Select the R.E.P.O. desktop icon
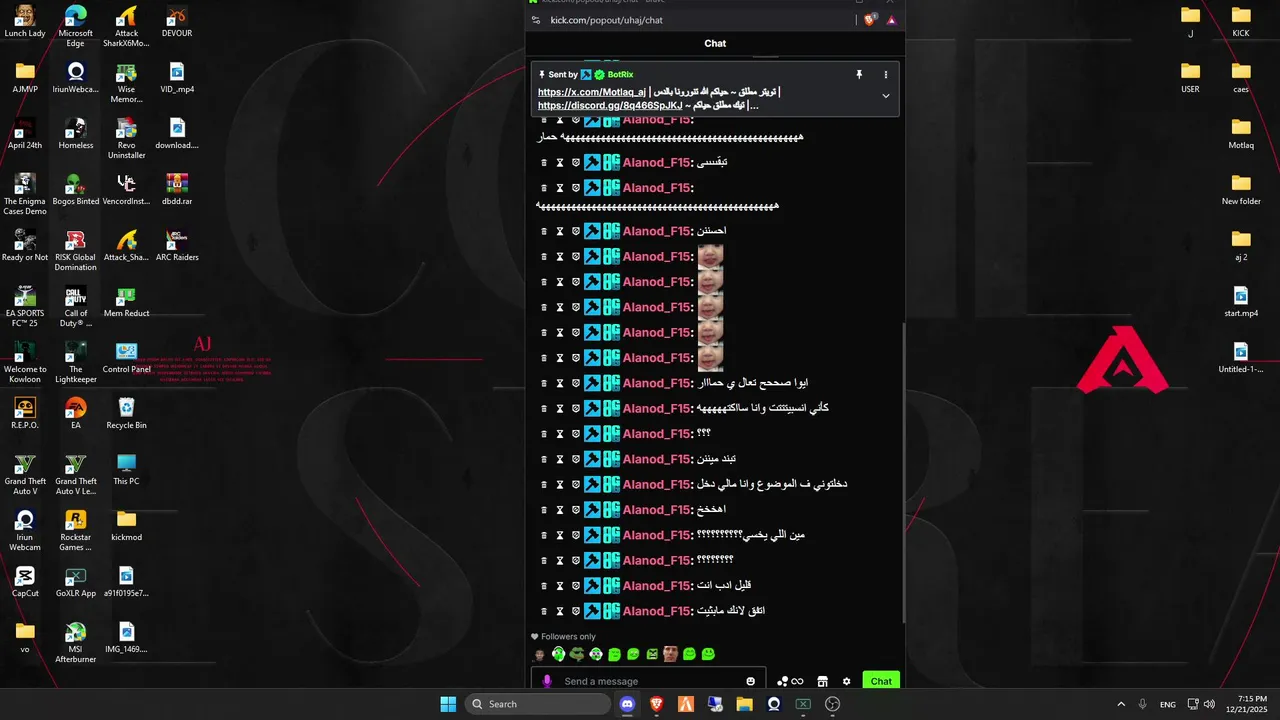Screen dimensions: 1280x720 coord(25,414)
